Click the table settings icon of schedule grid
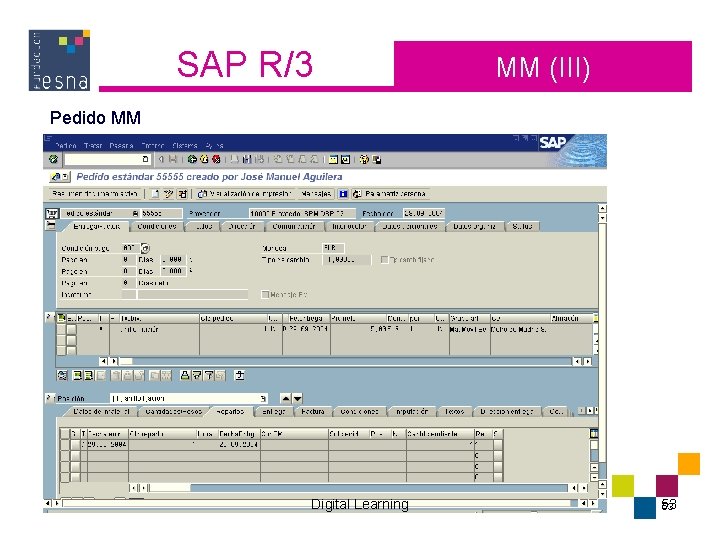Screen dimensions: 720x540 click(x=594, y=433)
